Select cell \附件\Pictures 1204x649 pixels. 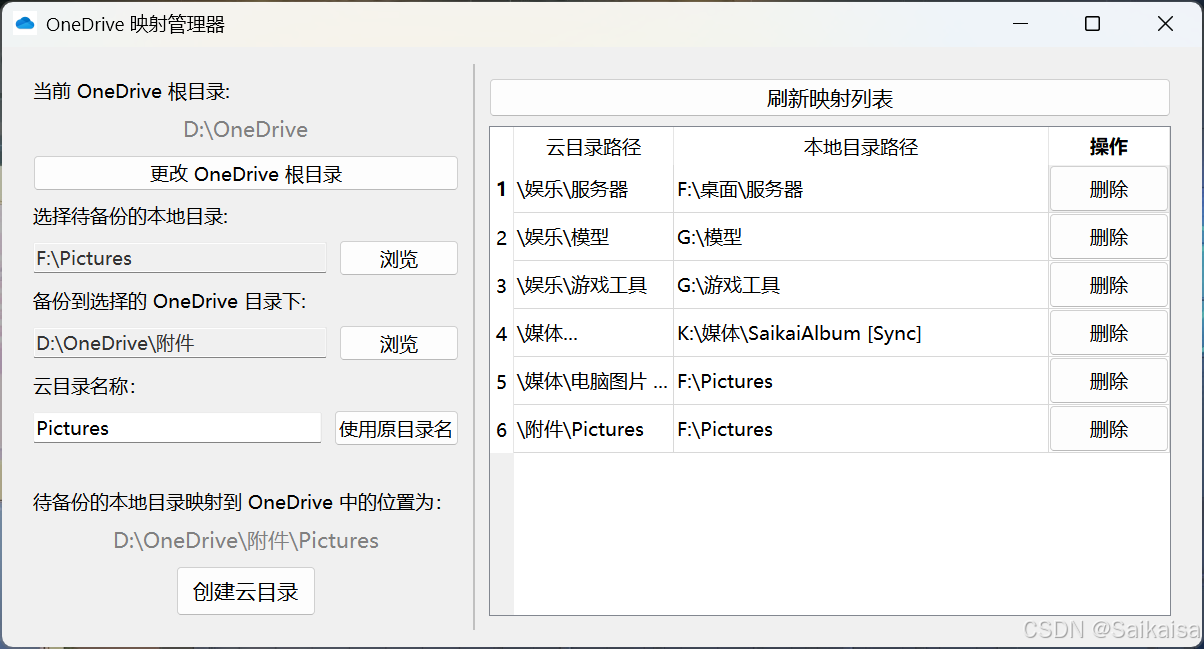coord(593,429)
